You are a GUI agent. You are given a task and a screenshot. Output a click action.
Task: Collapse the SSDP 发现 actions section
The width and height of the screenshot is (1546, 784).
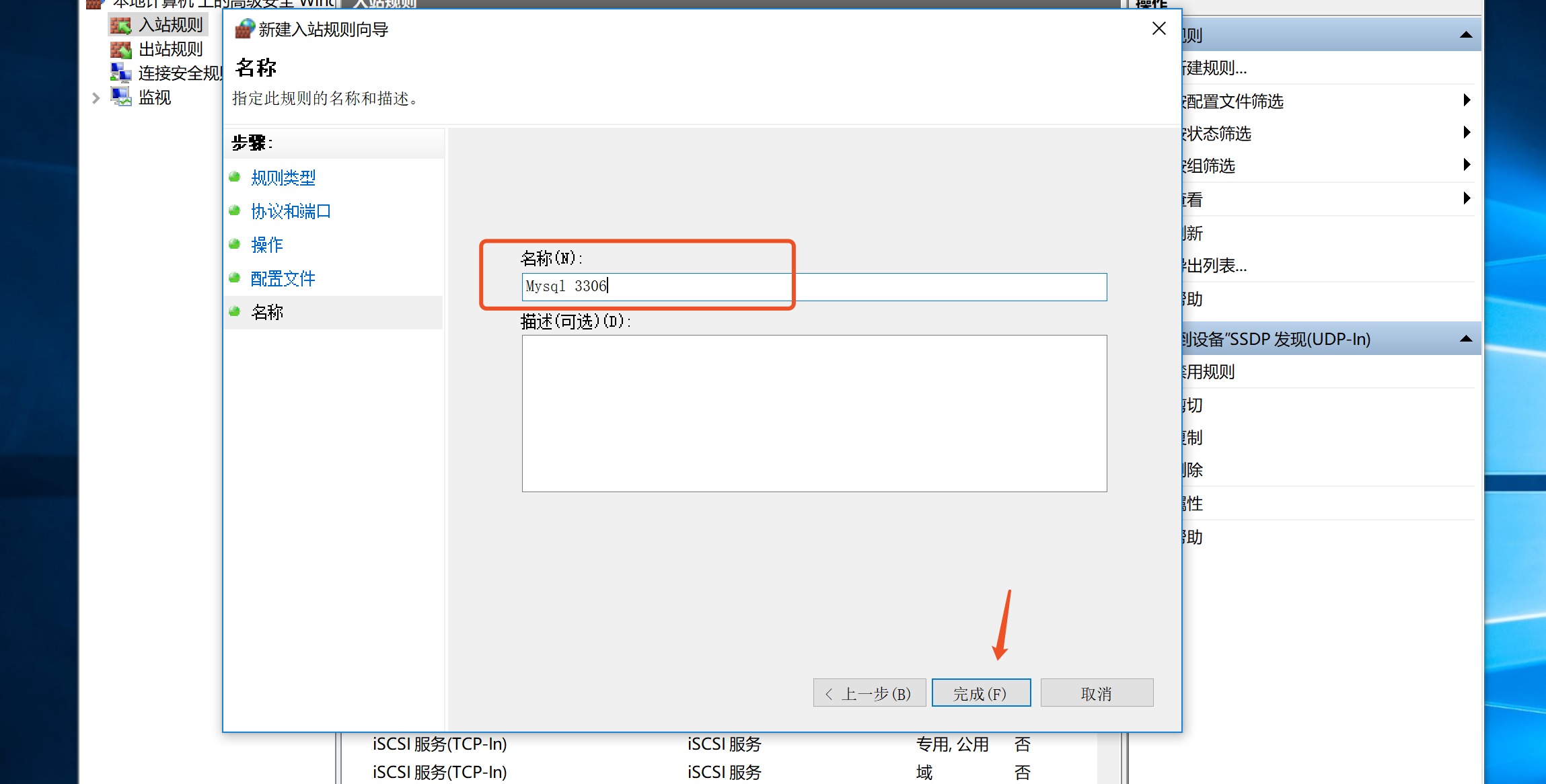pyautogui.click(x=1466, y=339)
